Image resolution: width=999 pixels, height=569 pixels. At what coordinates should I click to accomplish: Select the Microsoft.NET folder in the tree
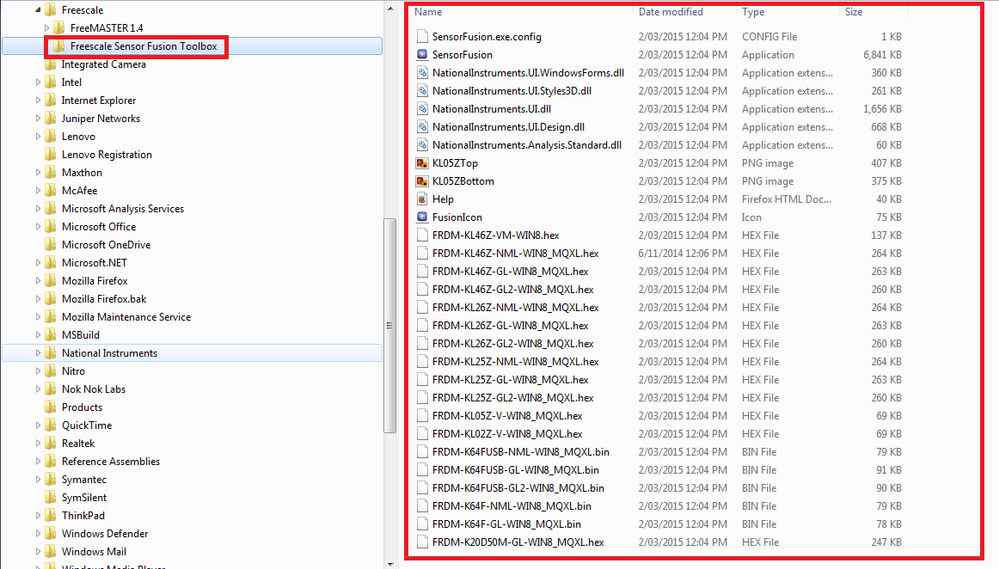94,263
